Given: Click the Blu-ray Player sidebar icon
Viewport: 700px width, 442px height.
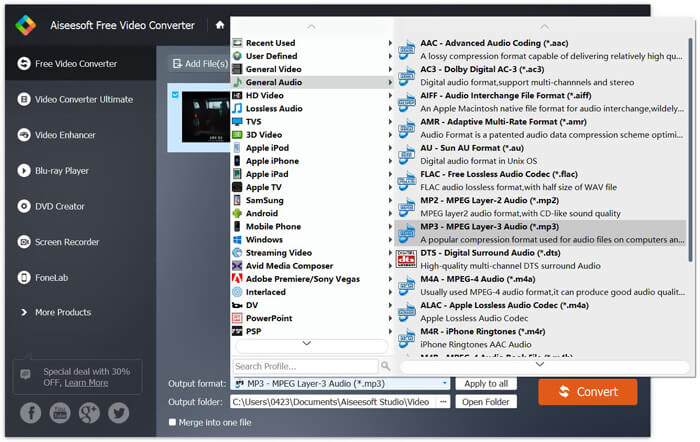Looking at the screenshot, I should click(x=24, y=171).
